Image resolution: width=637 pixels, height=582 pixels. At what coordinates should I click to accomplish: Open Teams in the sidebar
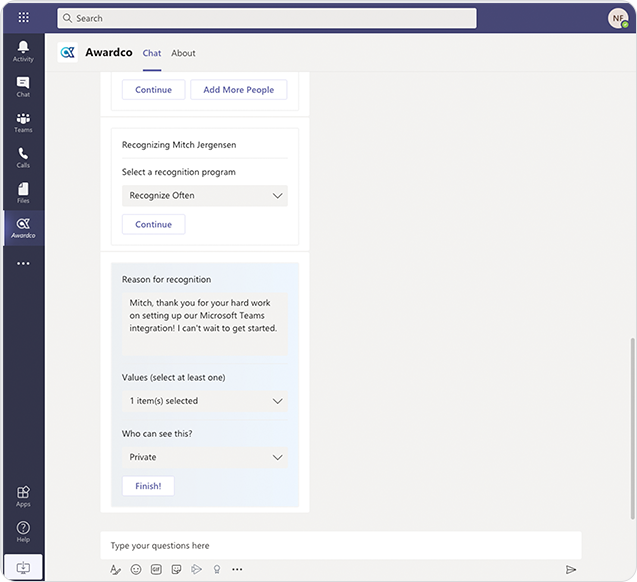pos(23,122)
